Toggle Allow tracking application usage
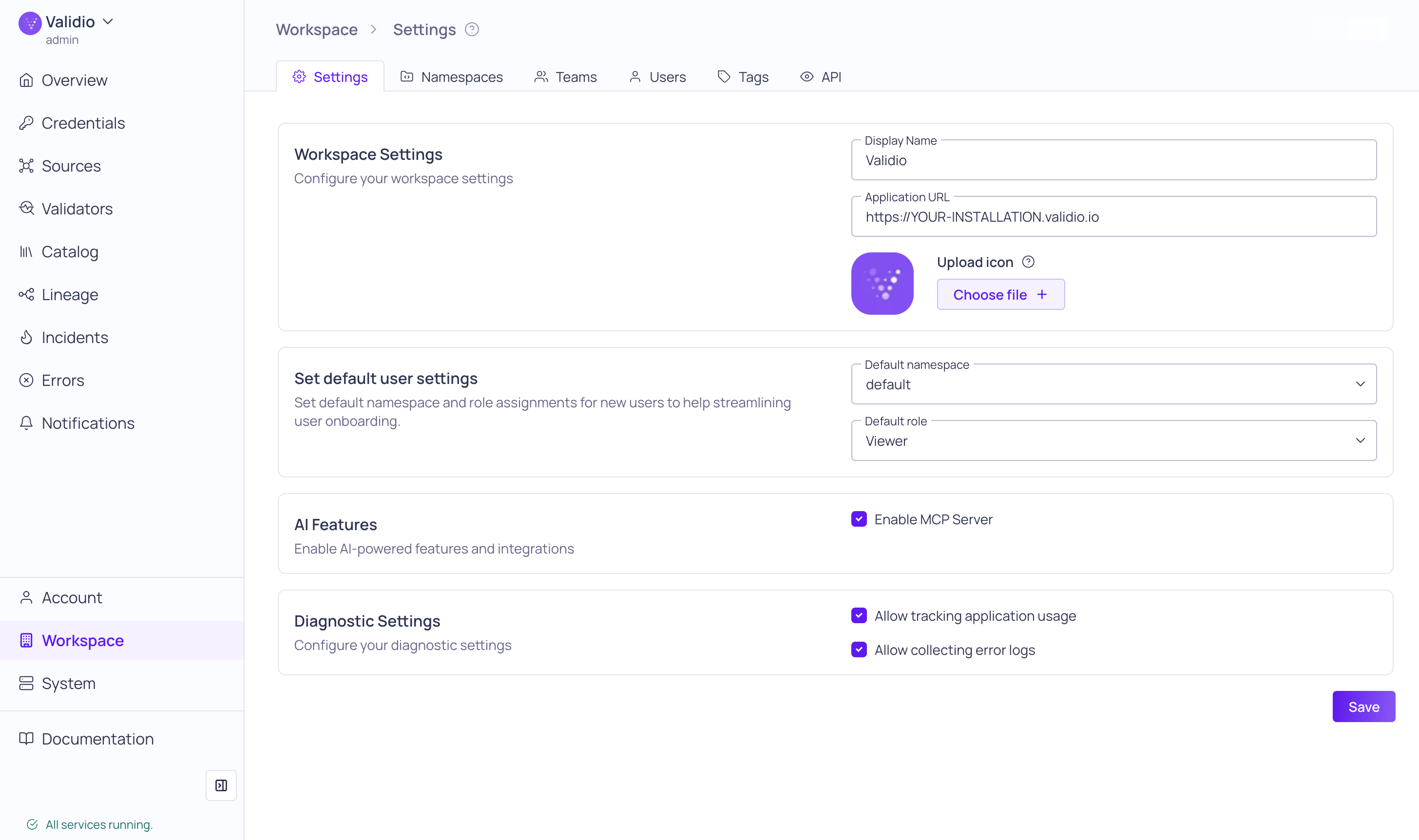 pos(859,615)
